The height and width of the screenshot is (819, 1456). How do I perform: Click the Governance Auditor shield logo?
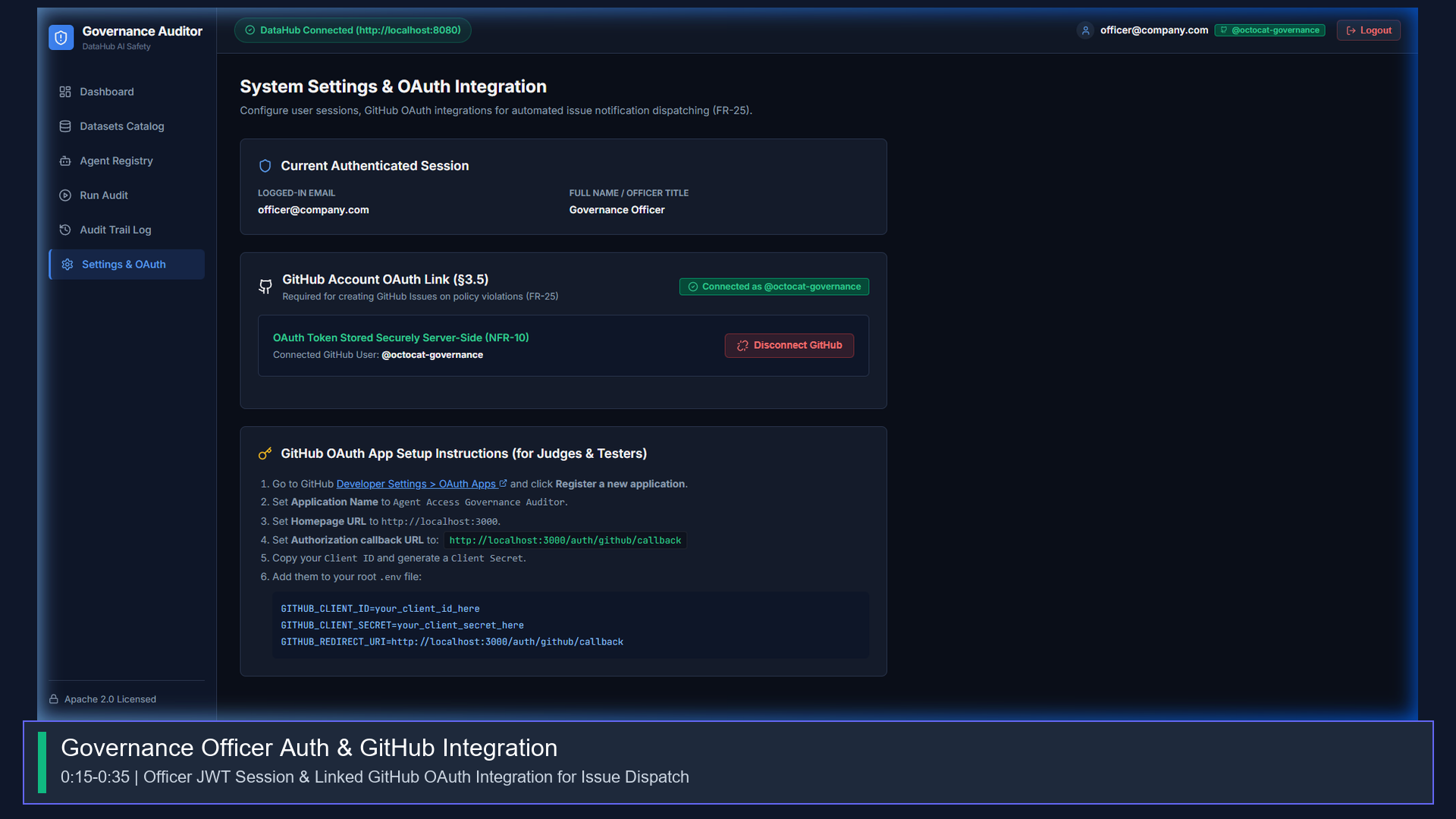point(61,37)
